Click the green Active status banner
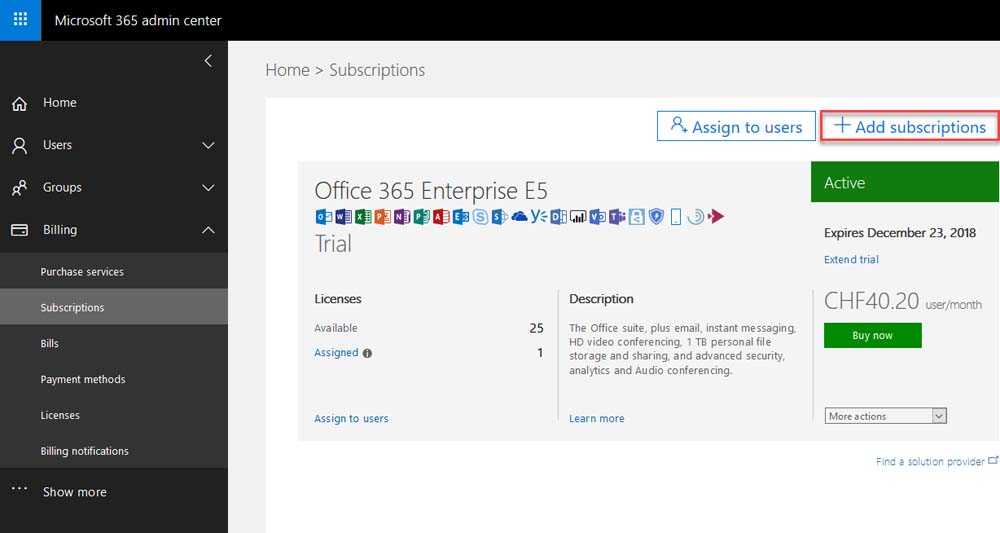This screenshot has width=1000, height=533. [904, 182]
